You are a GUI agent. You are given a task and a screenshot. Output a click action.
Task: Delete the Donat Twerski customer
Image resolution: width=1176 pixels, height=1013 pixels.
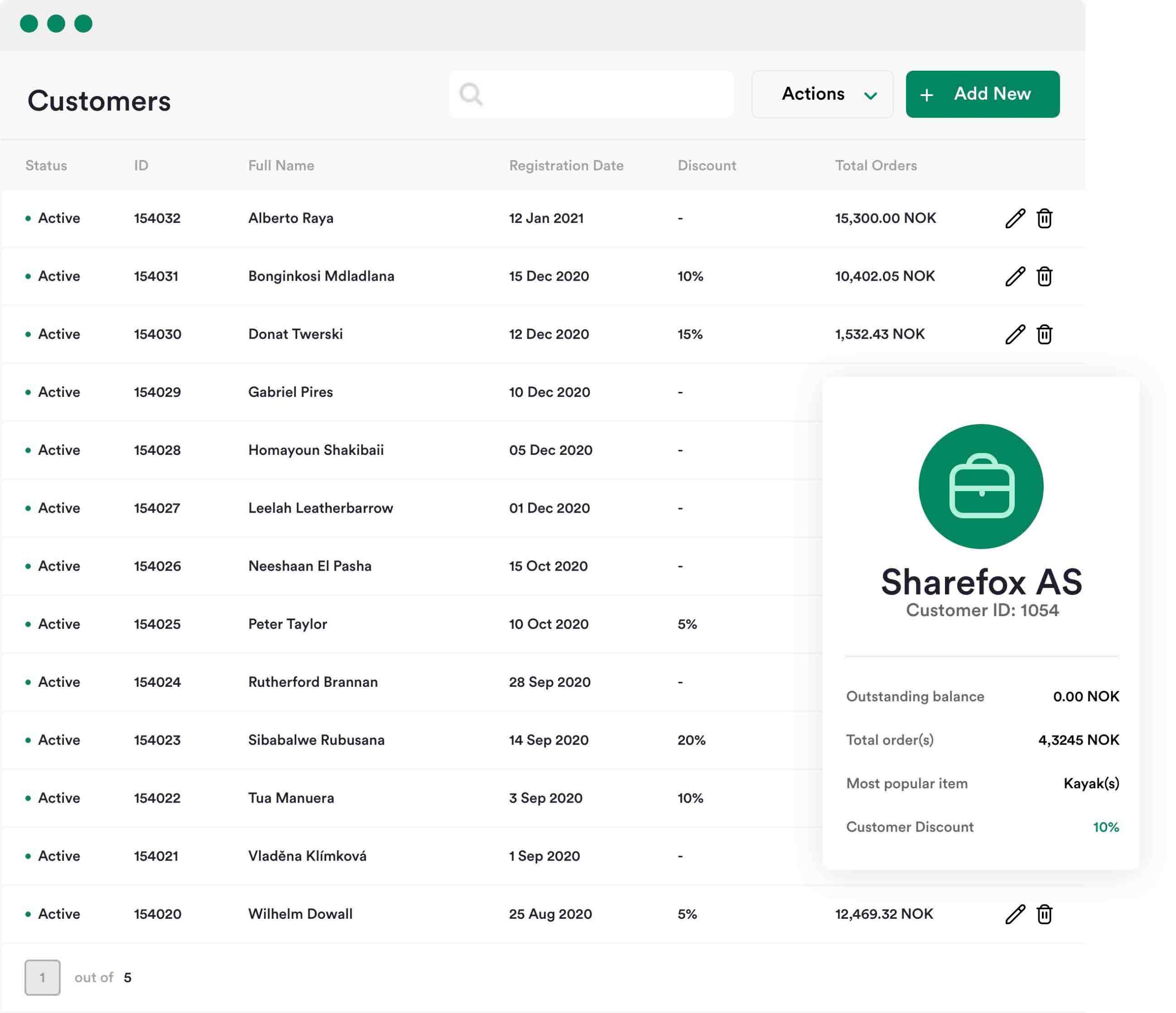[1044, 334]
